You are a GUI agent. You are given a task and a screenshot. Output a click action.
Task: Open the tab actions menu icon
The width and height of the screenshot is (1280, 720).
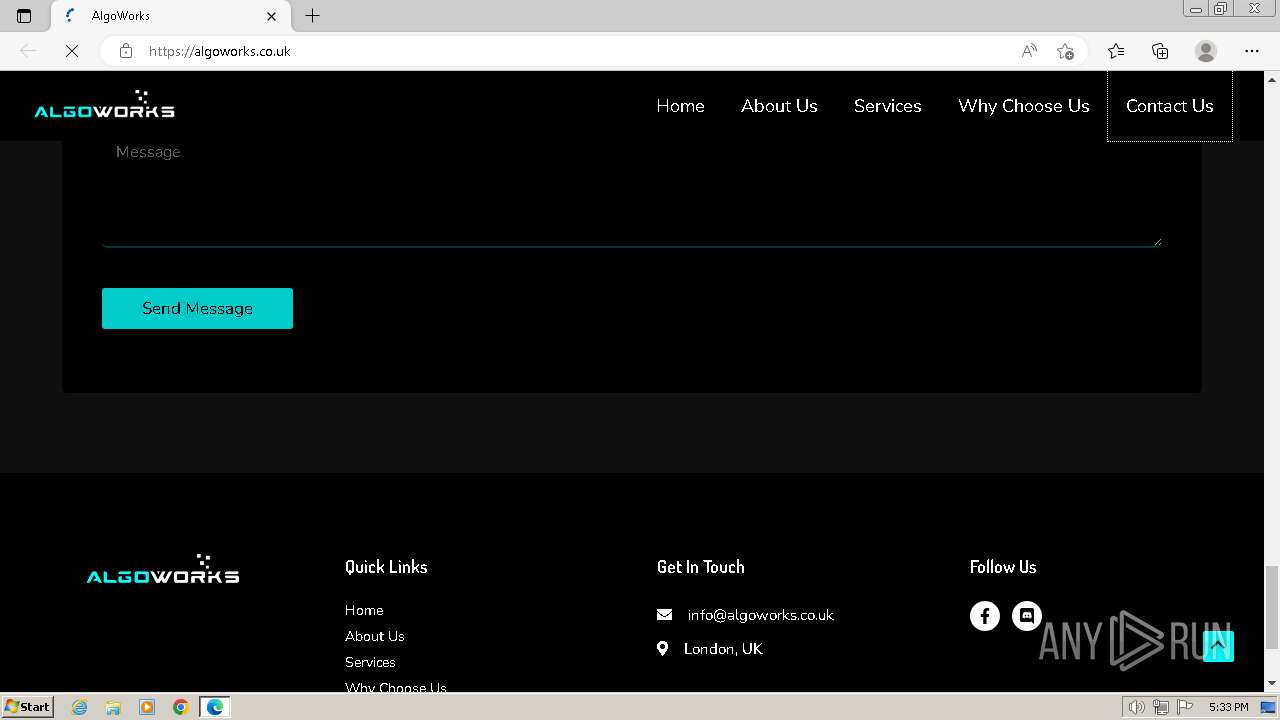click(x=24, y=16)
